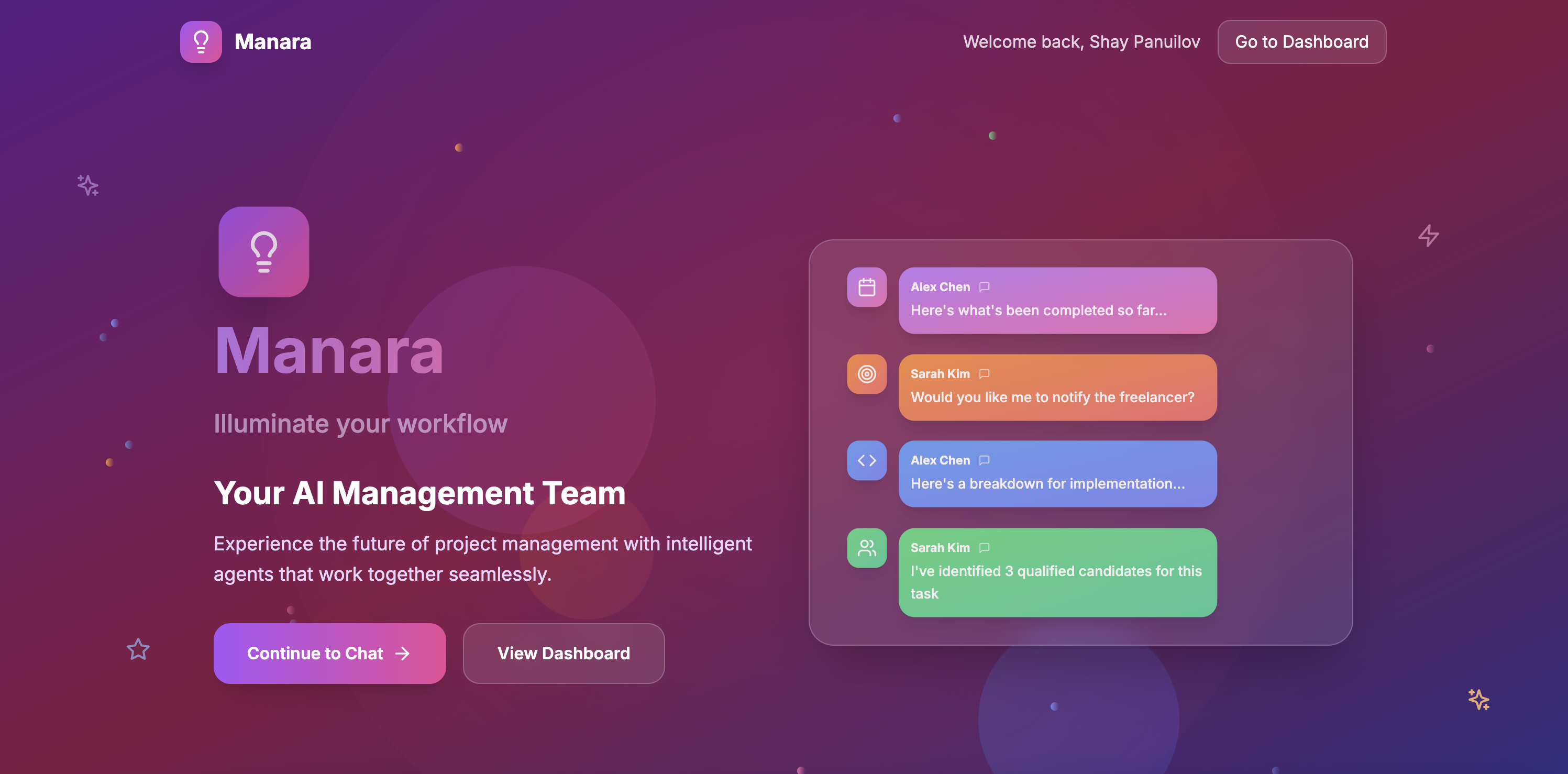1568x774 pixels.
Task: Click the lightning bolt decoration icon
Action: (1428, 236)
